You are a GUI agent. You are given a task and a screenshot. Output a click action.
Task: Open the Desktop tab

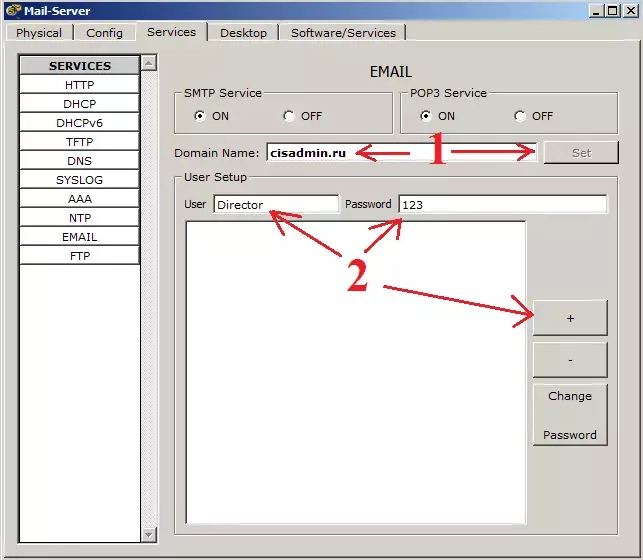[243, 33]
